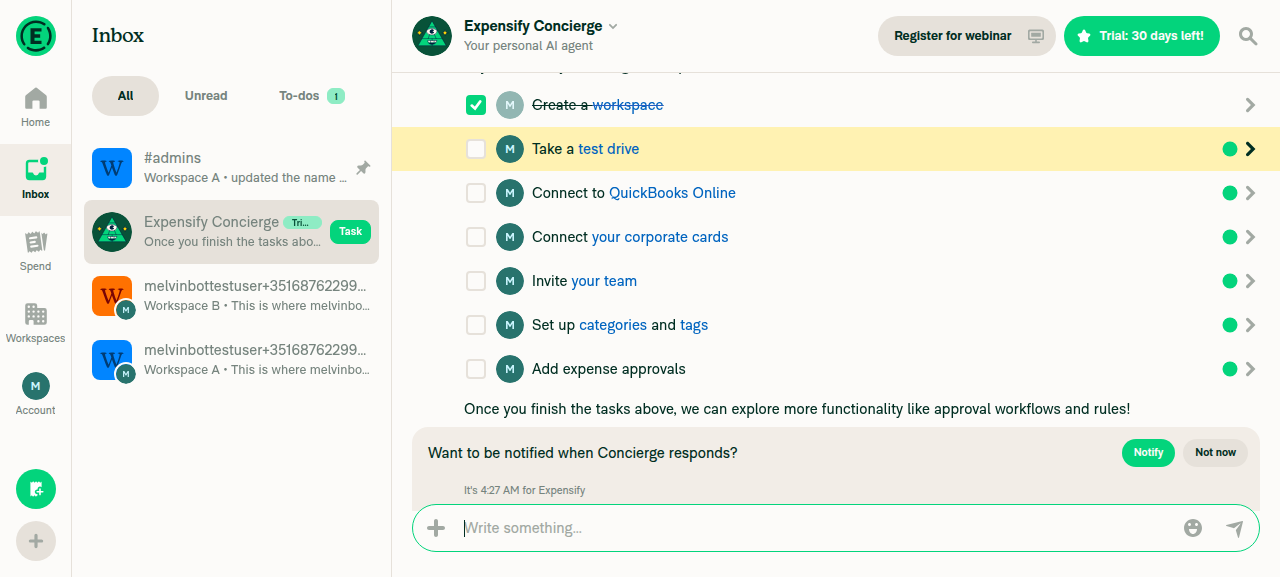
Task: Check the Take a test drive task
Action: [476, 149]
